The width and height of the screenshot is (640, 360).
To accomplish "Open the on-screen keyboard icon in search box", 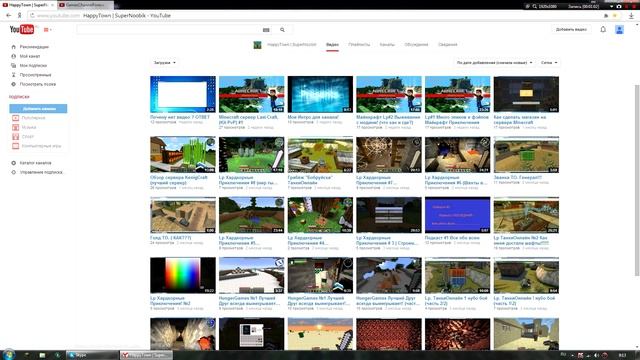I will click(x=266, y=30).
